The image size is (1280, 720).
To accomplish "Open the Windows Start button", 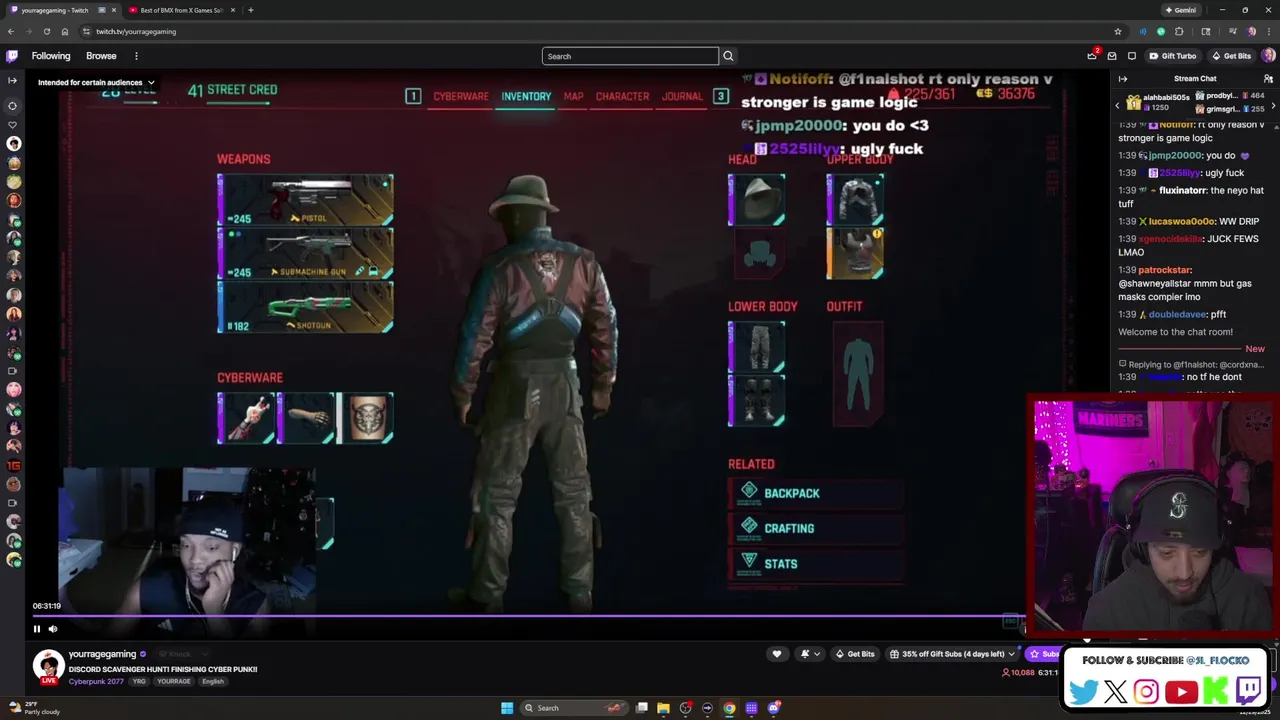I will pos(507,708).
